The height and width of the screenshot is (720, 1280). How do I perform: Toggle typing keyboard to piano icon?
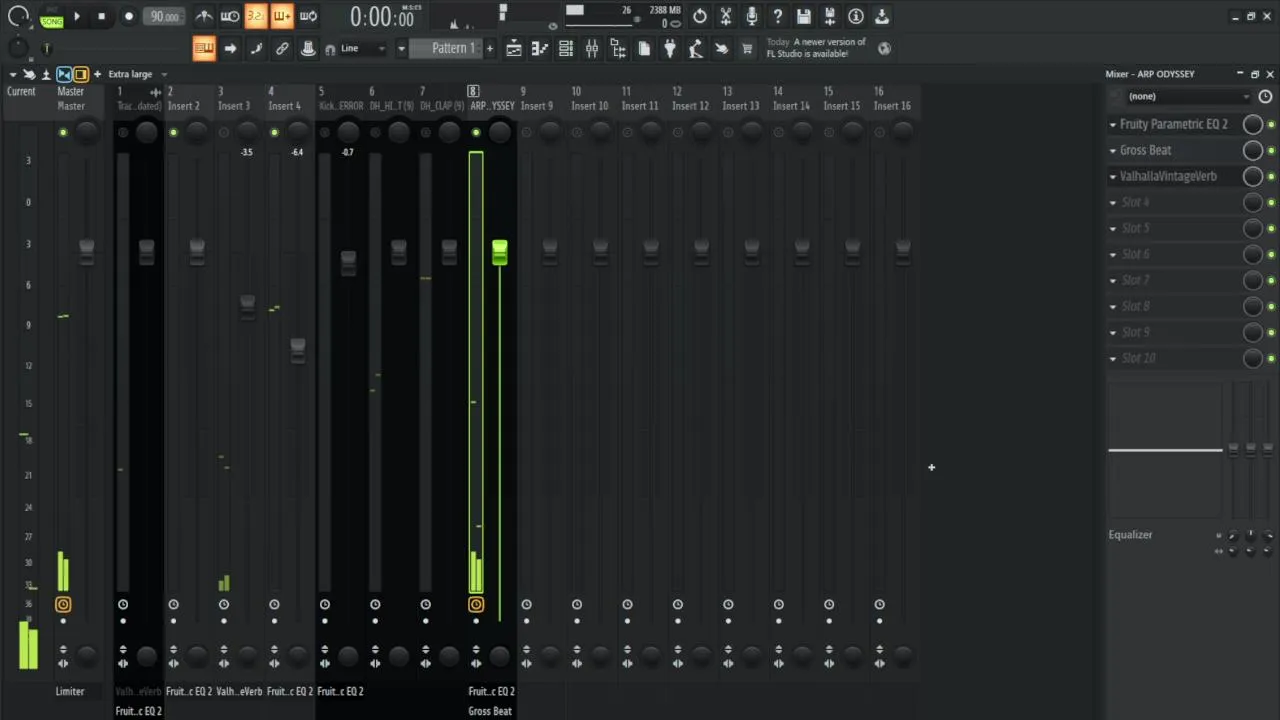(x=204, y=48)
